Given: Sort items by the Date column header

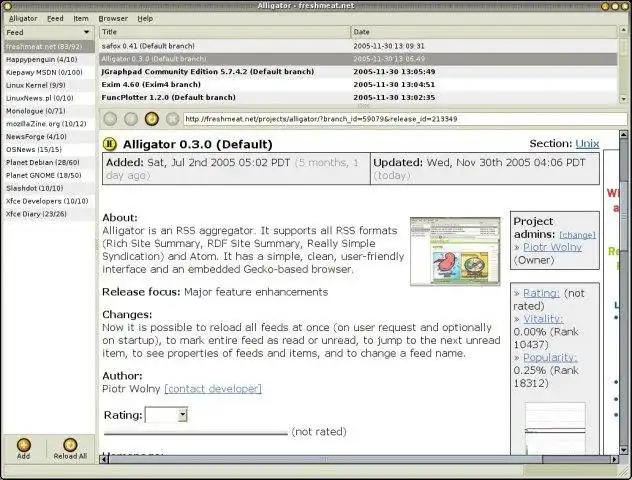Looking at the screenshot, I should (484, 32).
